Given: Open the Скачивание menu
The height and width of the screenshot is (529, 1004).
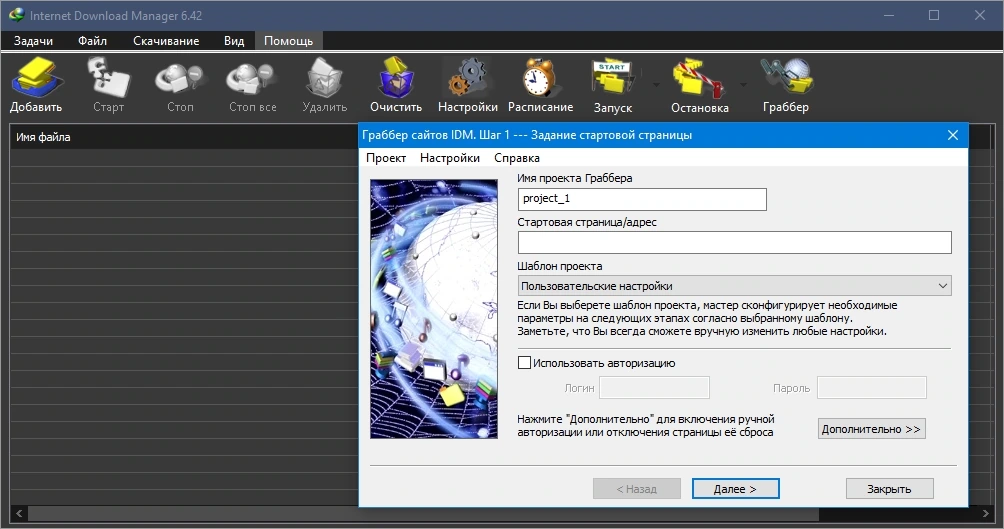Looking at the screenshot, I should (166, 41).
